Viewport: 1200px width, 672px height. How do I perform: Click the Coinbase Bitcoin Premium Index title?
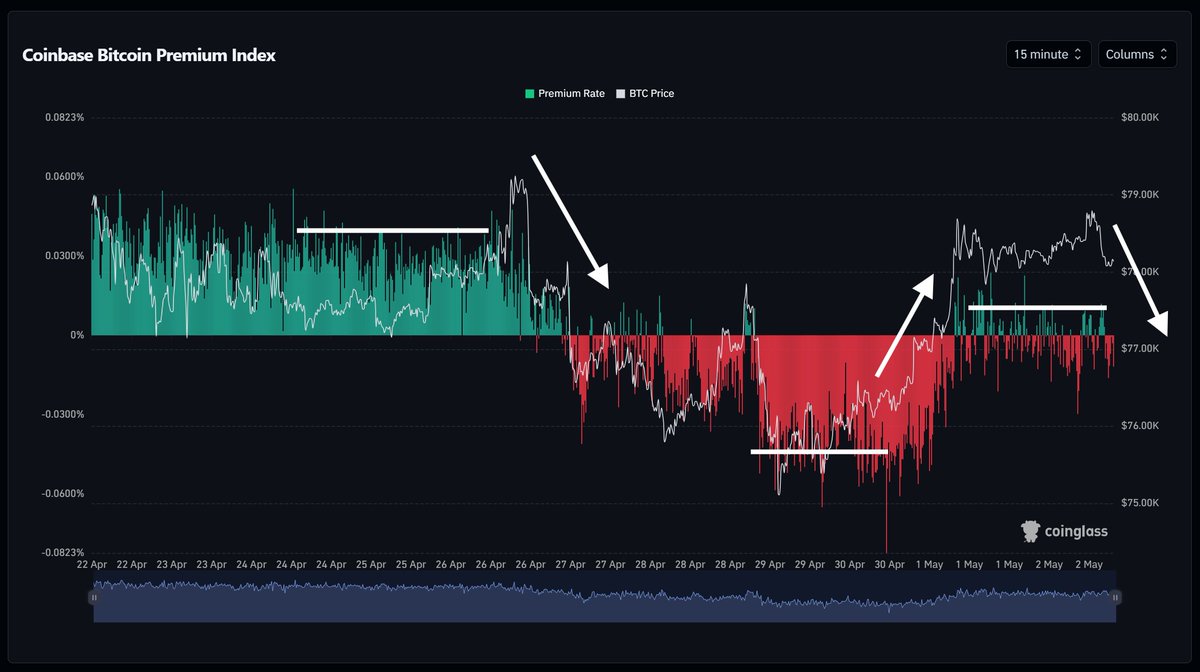[x=149, y=56]
